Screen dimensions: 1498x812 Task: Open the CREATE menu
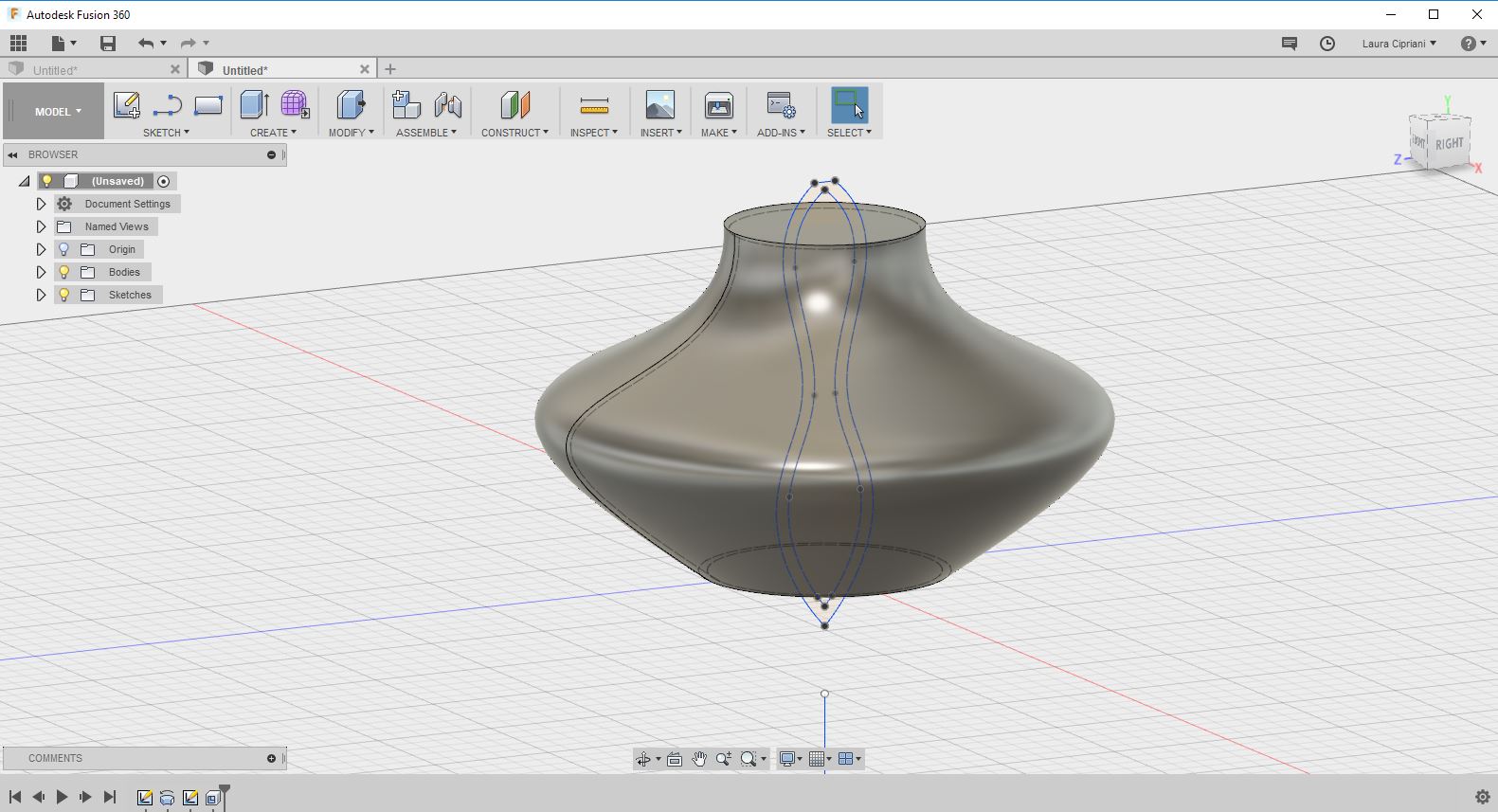point(273,133)
